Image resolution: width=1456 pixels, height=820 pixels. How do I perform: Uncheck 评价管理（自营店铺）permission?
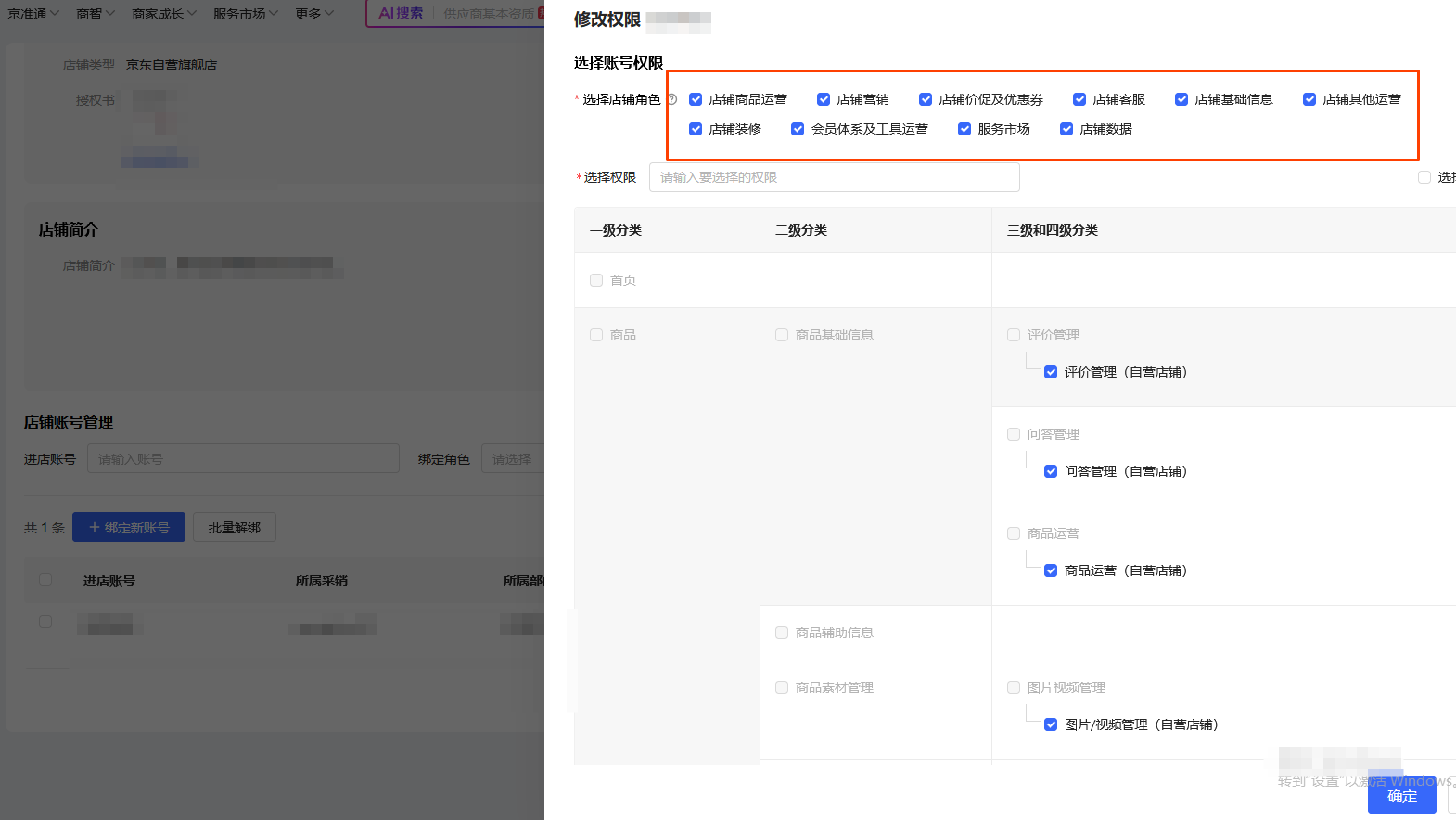[x=1051, y=372]
